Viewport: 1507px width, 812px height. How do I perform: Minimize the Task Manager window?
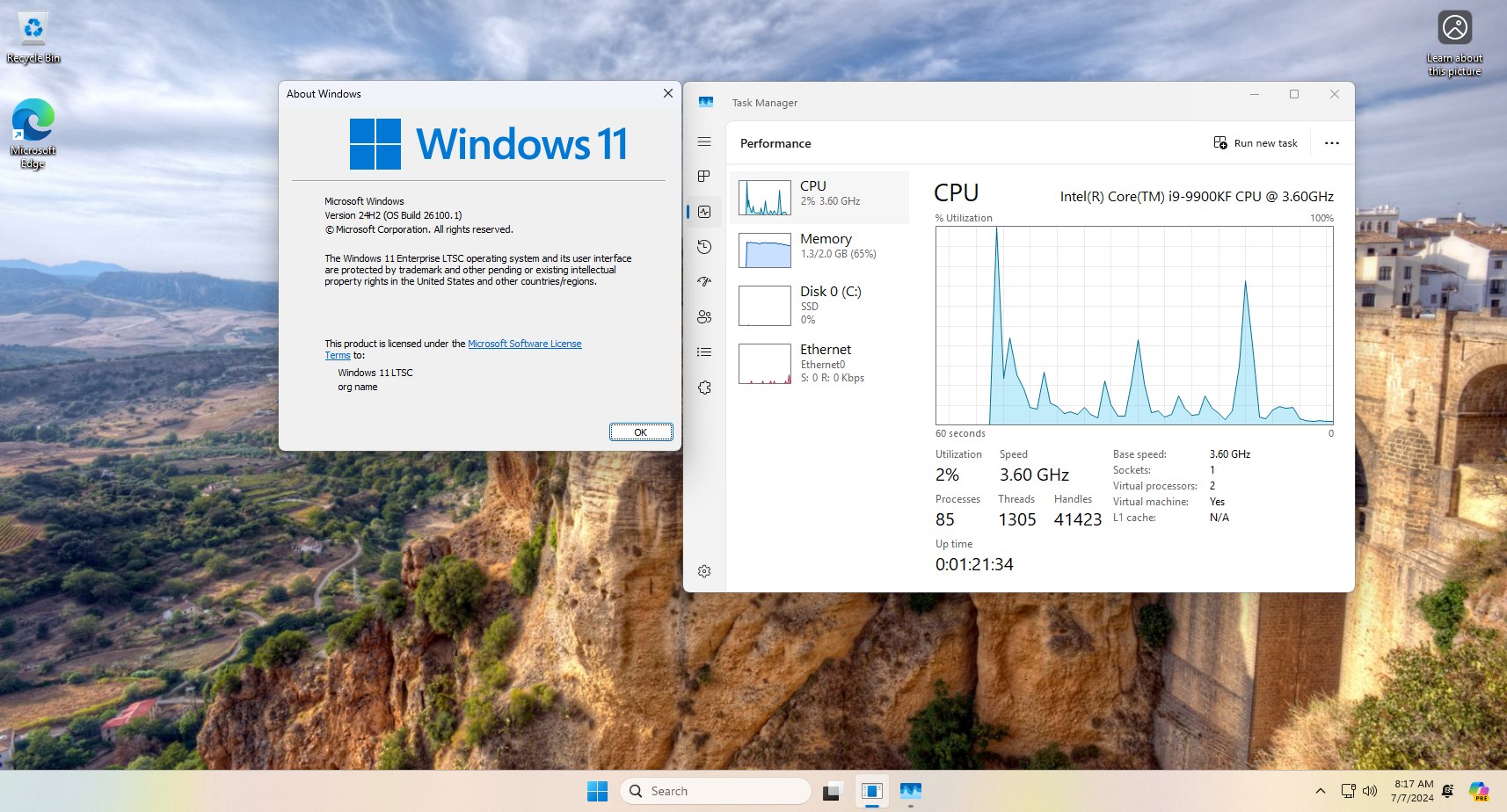coord(1255,94)
